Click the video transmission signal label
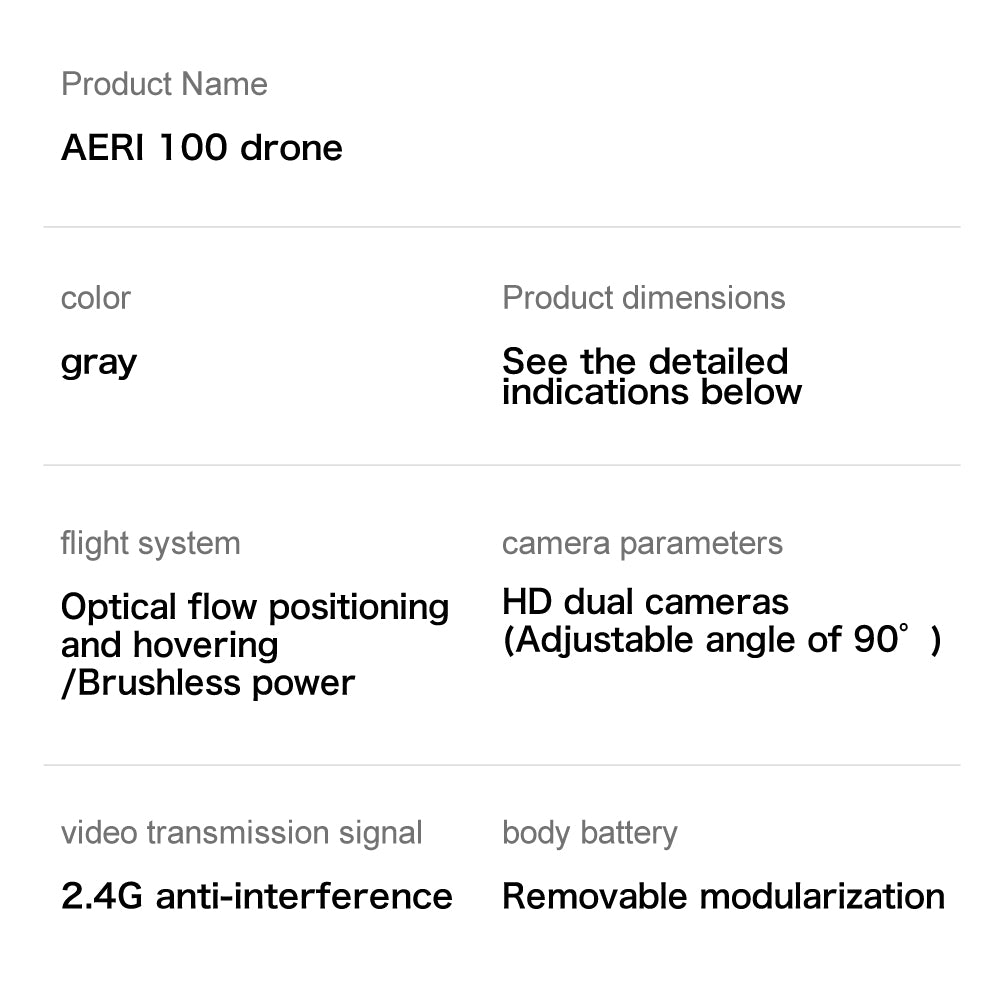1000x1000 pixels. coord(242,833)
